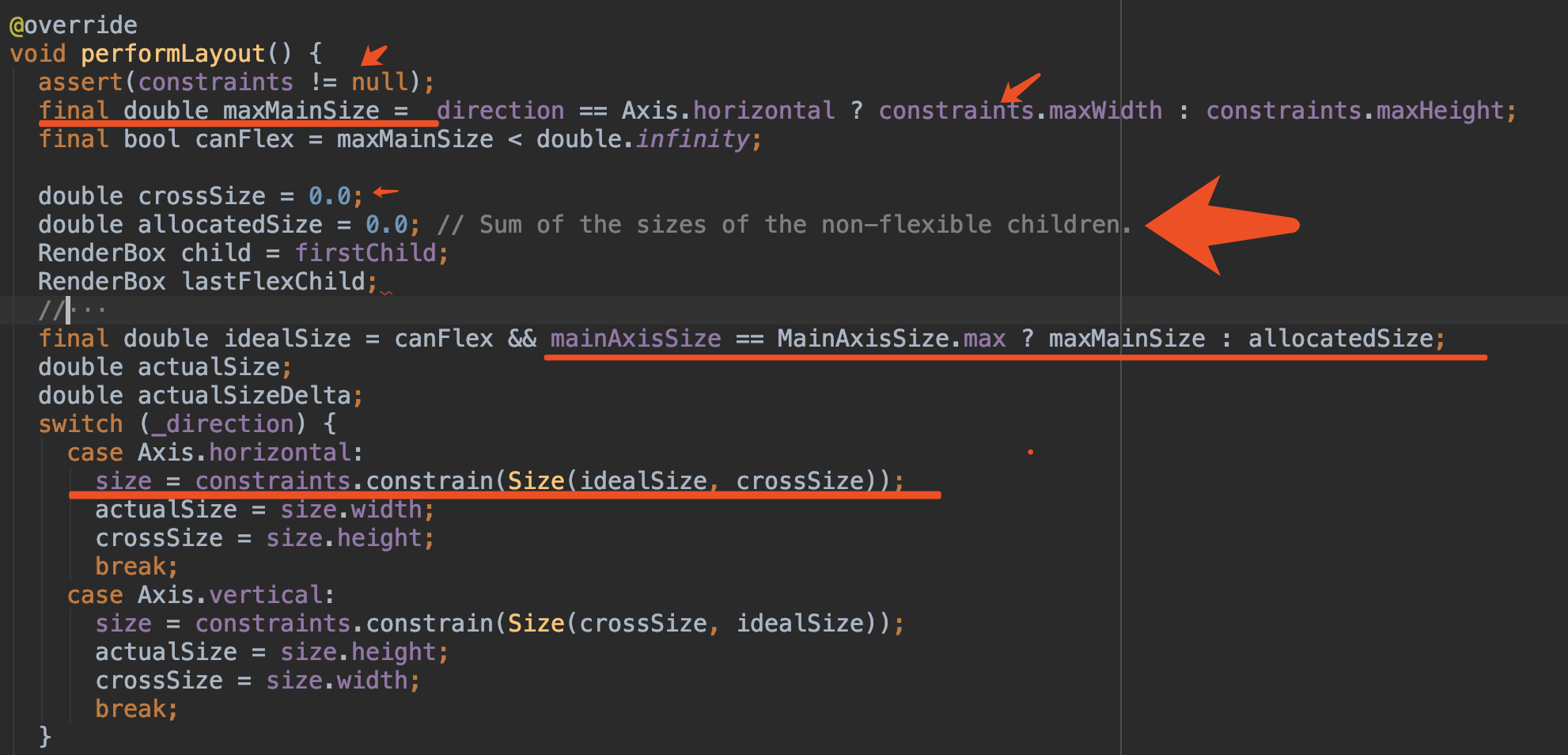
Task: Click constraints.maxWidth expression
Action: (1021, 111)
